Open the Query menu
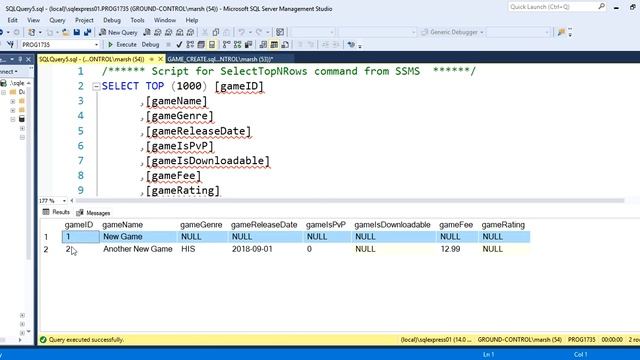This screenshot has width=640, height=360. (x=57, y=20)
